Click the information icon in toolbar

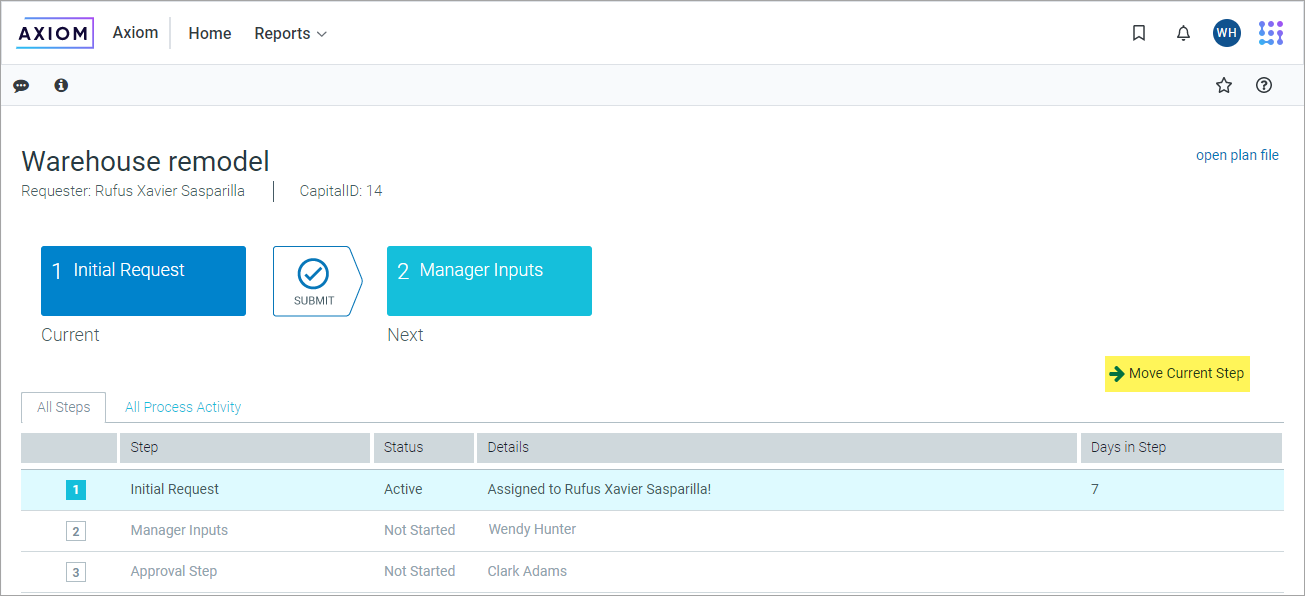(x=61, y=86)
